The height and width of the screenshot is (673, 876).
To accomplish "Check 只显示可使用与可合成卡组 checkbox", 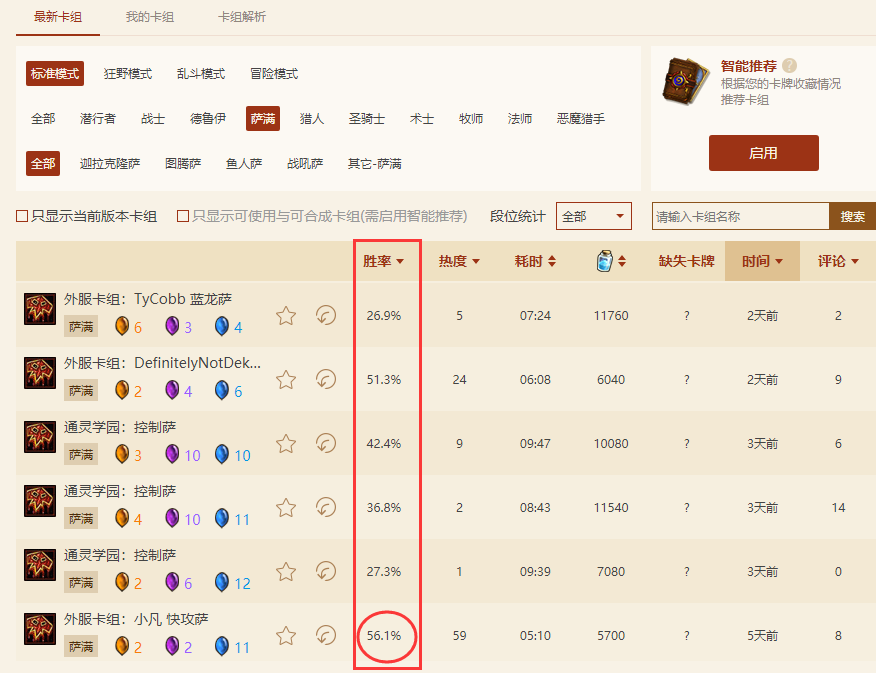I will pos(183,216).
